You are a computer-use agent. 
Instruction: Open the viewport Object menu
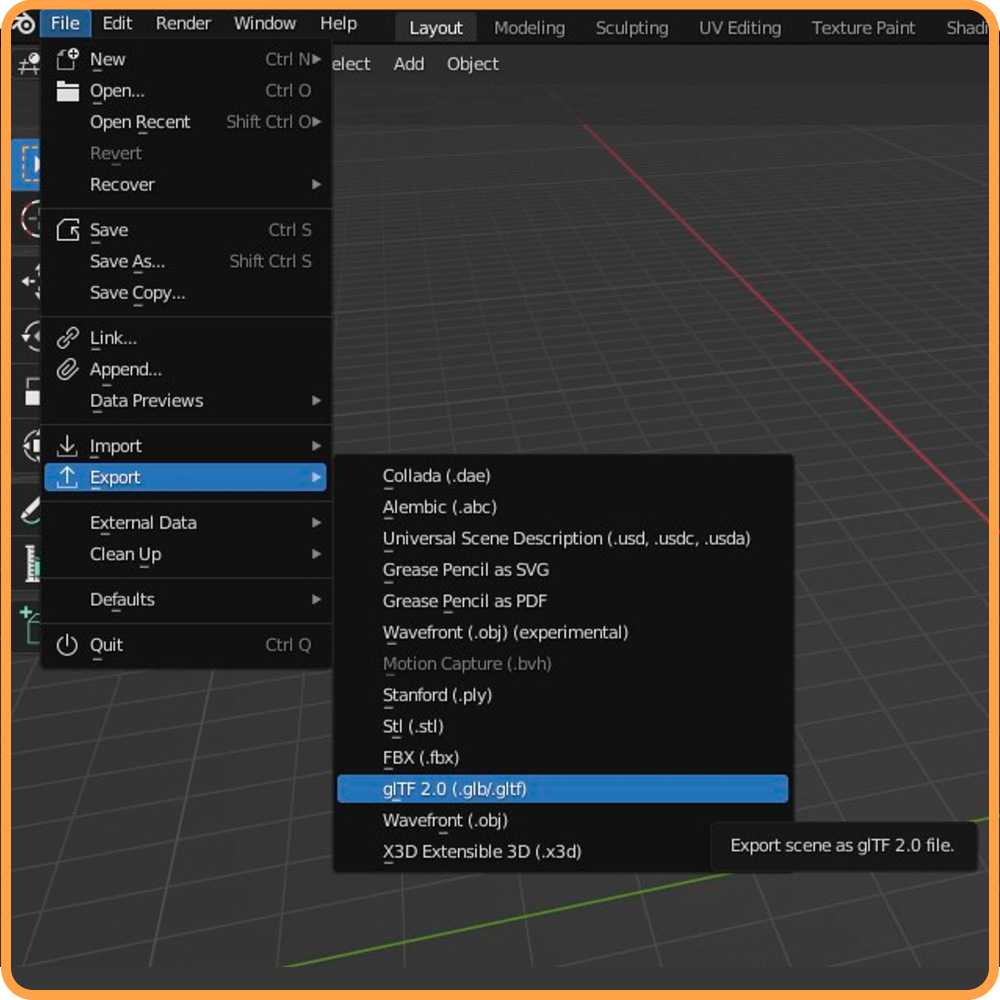click(x=473, y=64)
